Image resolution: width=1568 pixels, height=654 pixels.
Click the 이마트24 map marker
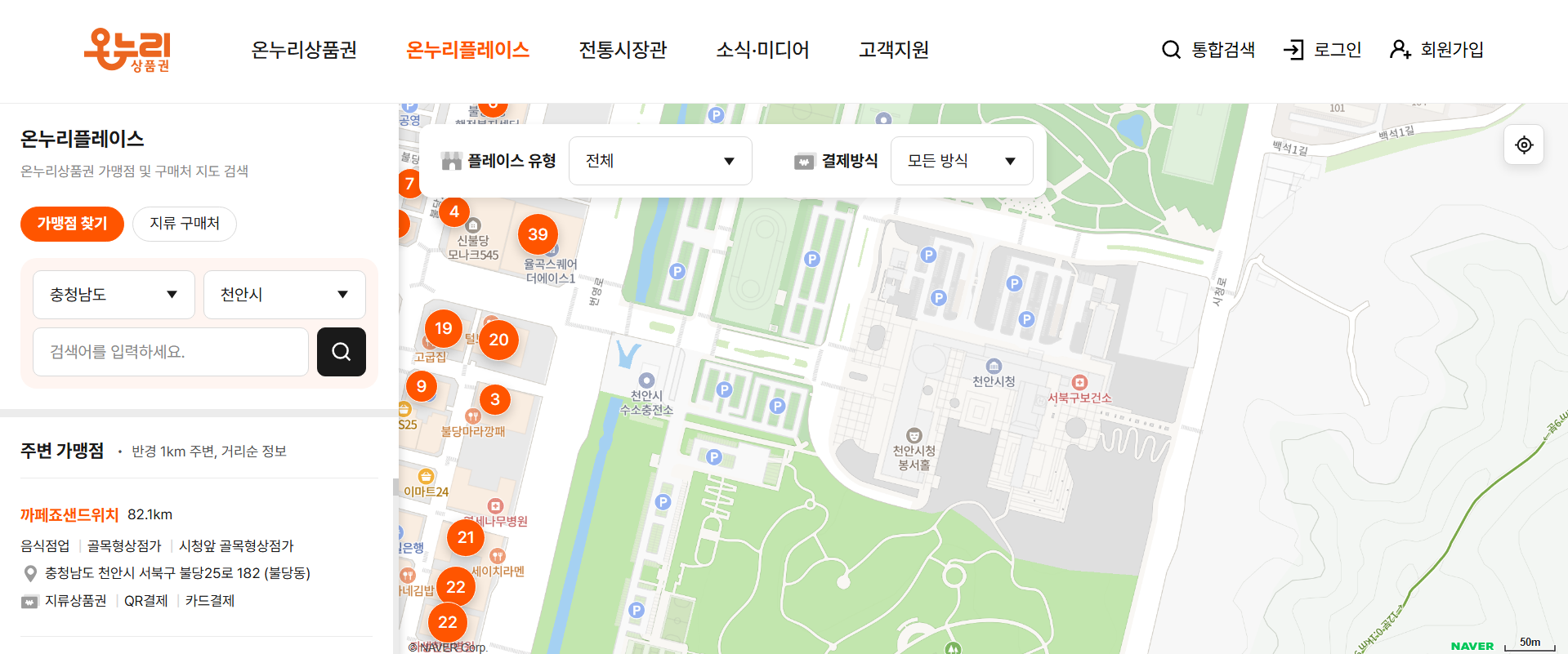[x=426, y=476]
